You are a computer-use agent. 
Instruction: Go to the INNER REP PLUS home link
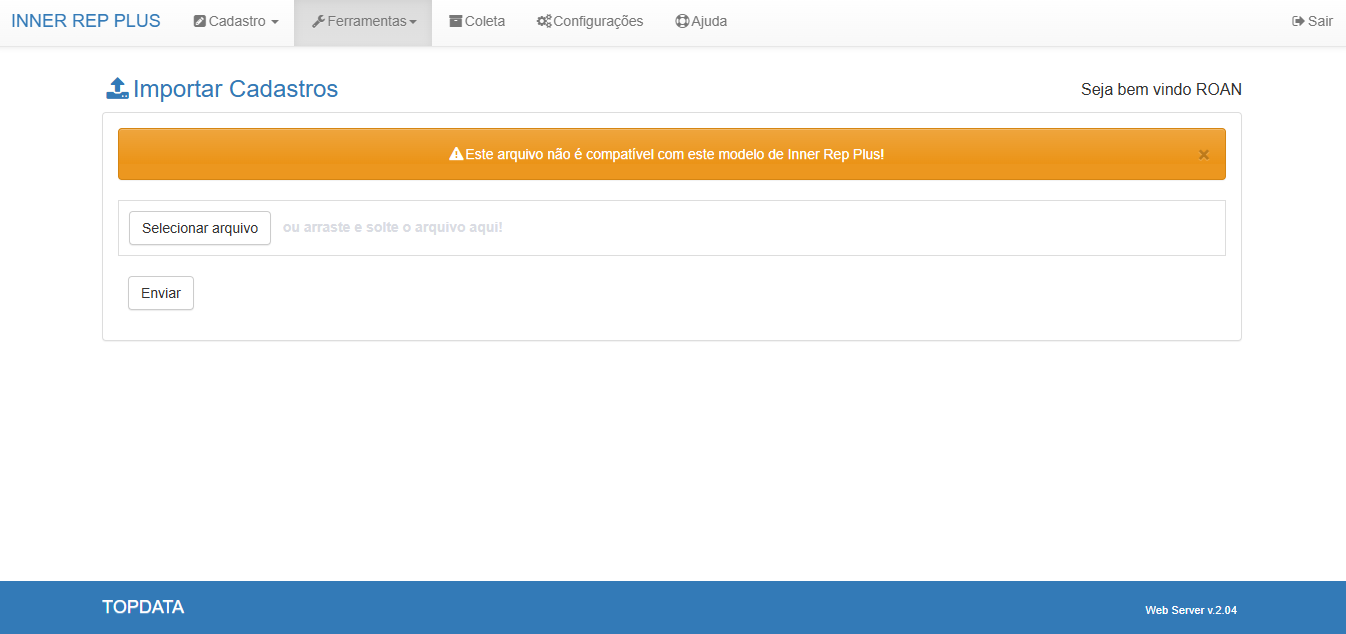pyautogui.click(x=86, y=21)
